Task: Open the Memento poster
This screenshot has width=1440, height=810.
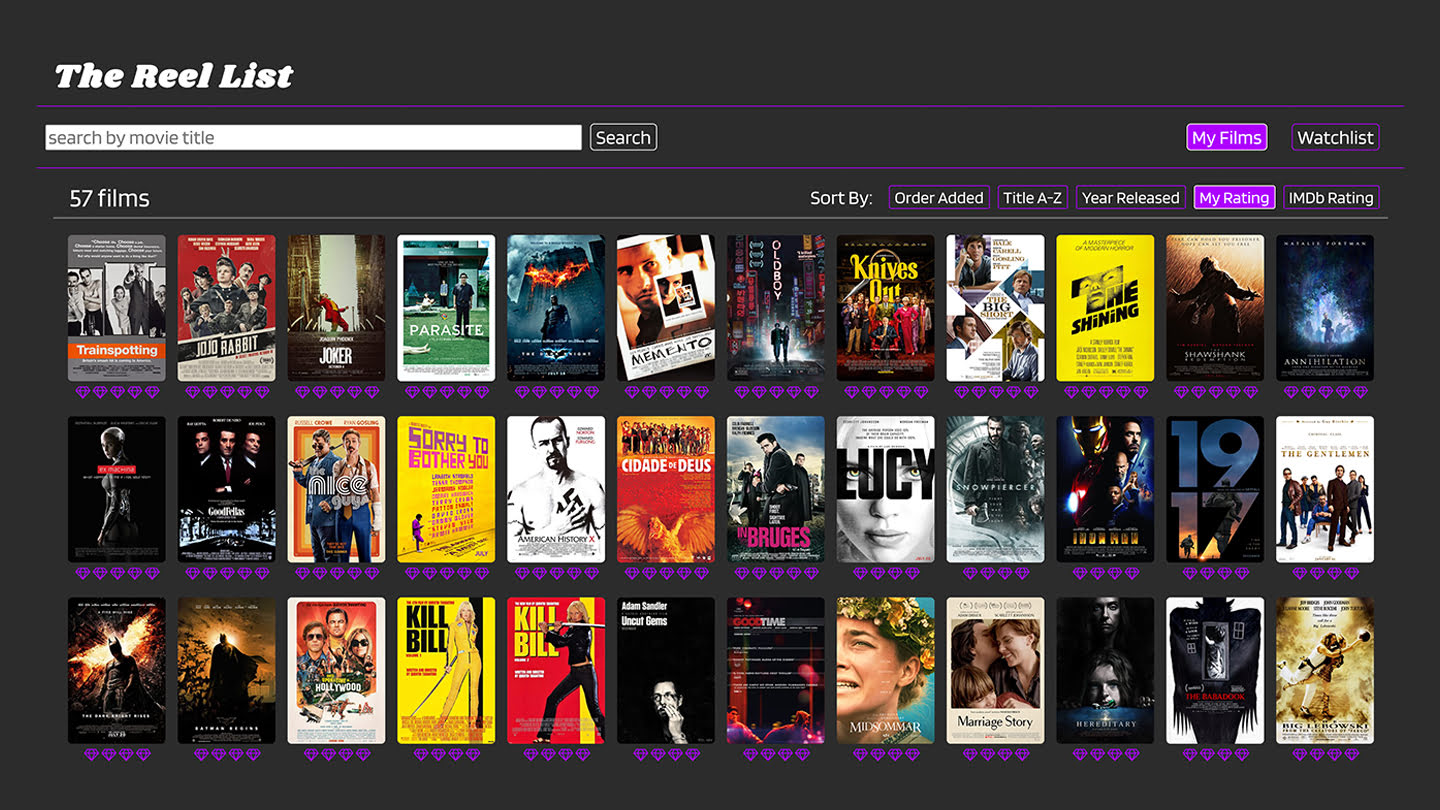Action: click(x=666, y=308)
